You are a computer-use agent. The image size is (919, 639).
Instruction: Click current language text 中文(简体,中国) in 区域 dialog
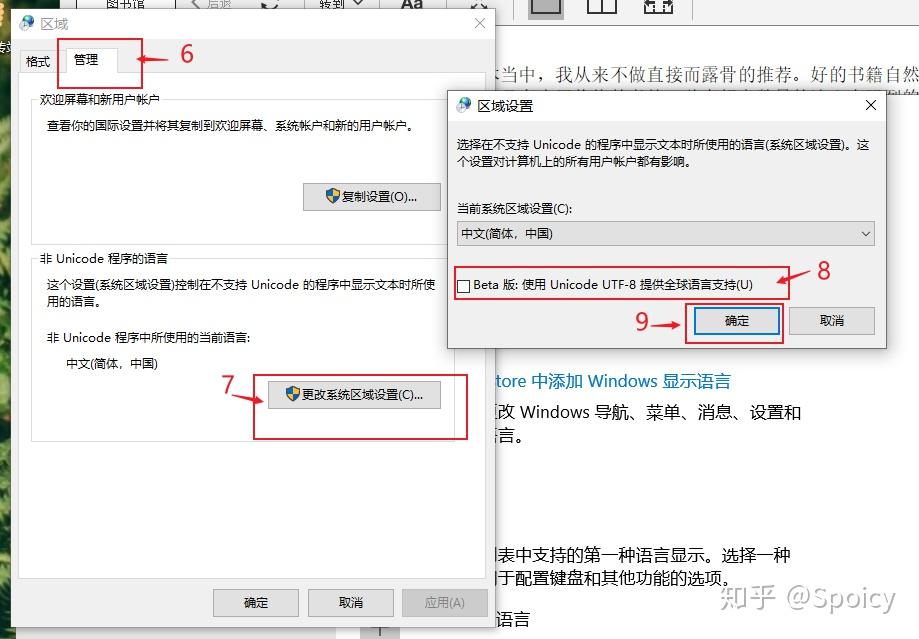click(x=112, y=363)
